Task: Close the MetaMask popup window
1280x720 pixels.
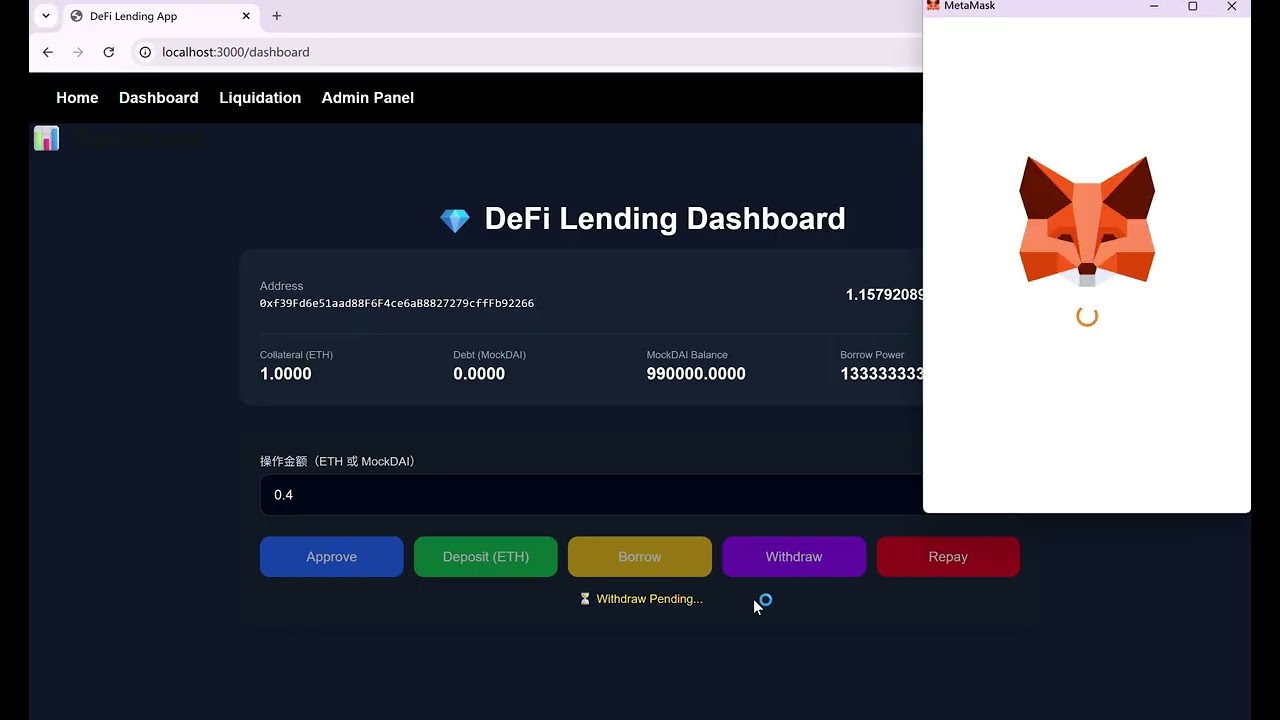Action: tap(1232, 6)
